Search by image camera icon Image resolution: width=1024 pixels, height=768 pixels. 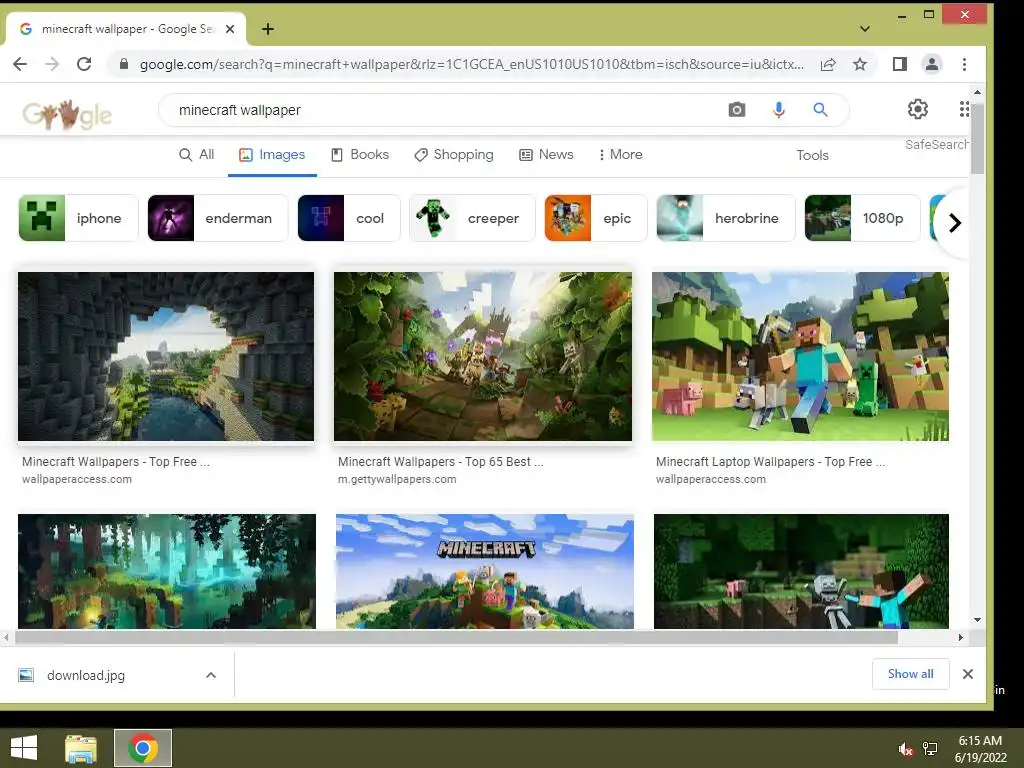click(737, 110)
